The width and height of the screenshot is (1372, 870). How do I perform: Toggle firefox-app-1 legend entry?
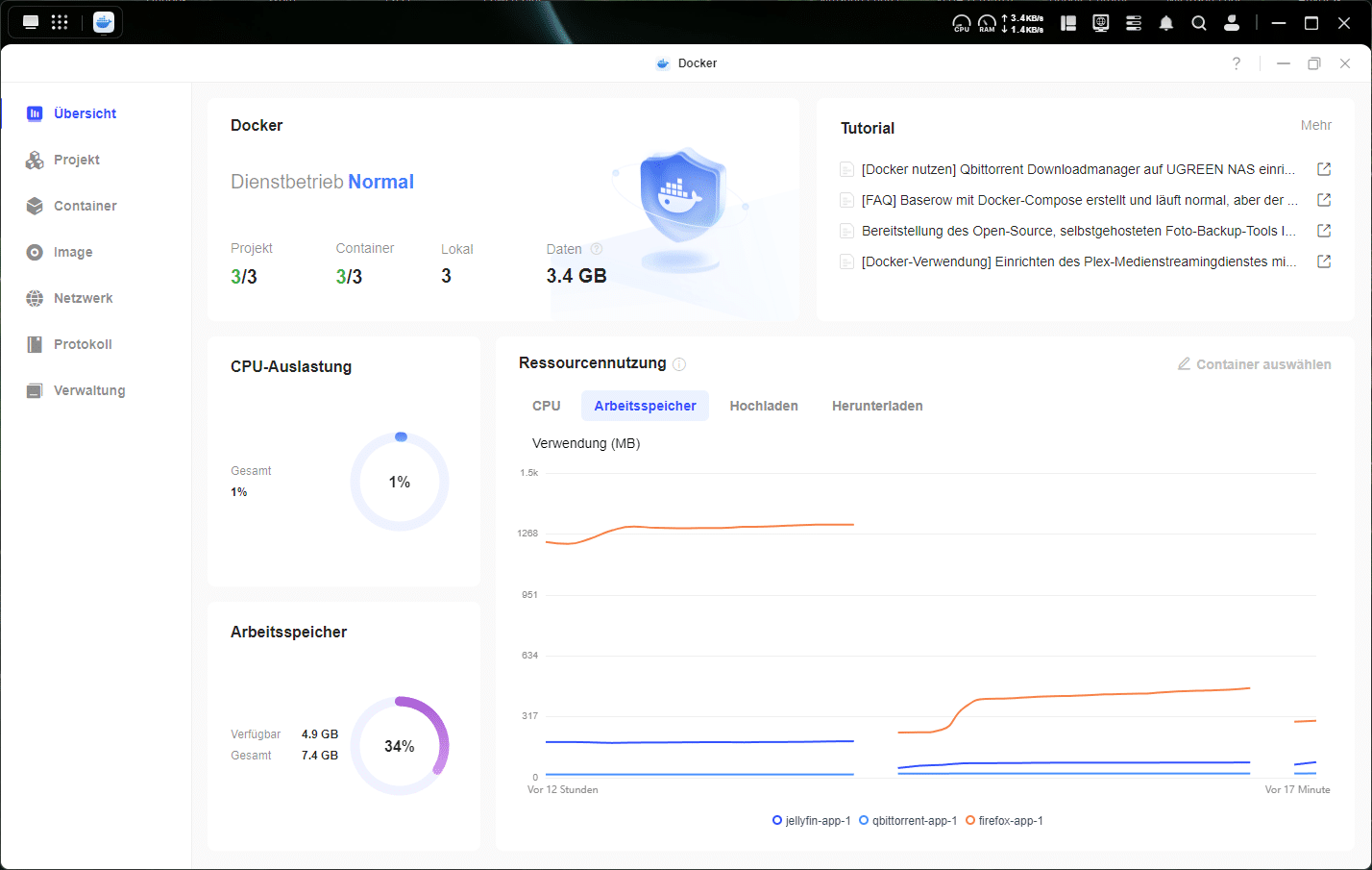pos(1004,821)
